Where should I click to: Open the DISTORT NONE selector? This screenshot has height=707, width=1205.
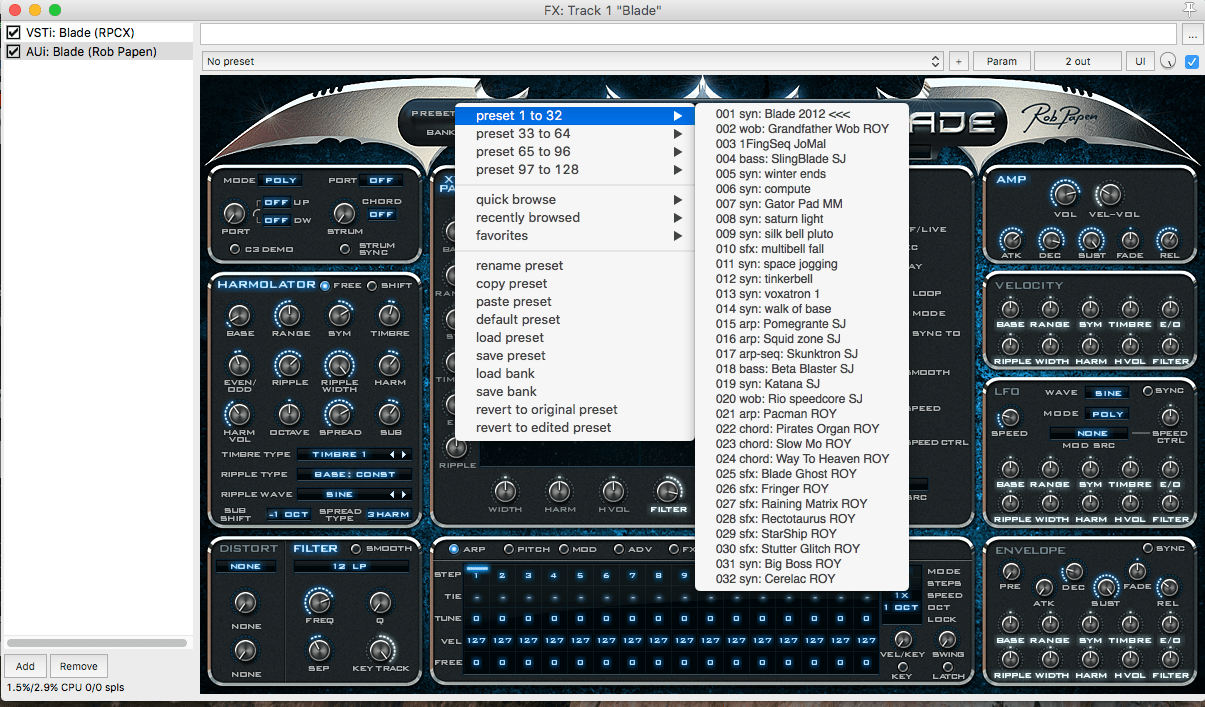(246, 566)
